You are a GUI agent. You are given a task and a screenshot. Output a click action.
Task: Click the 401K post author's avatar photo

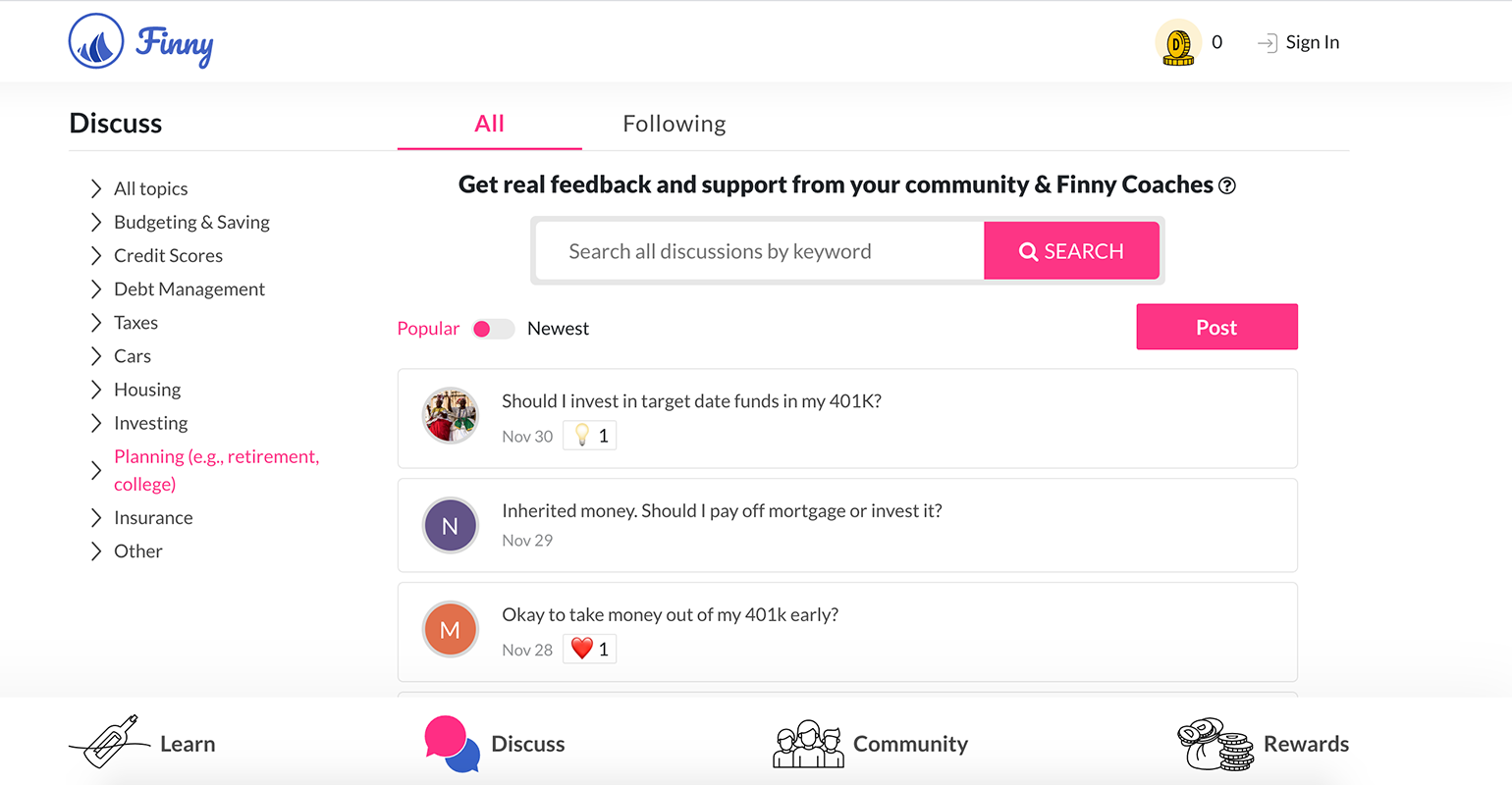[451, 416]
